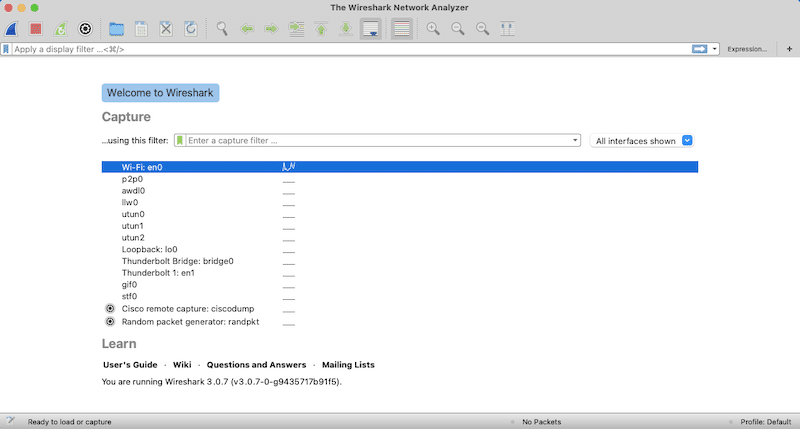The width and height of the screenshot is (800, 429).
Task: Start capturing packets with shark fin icon
Action: (x=11, y=29)
